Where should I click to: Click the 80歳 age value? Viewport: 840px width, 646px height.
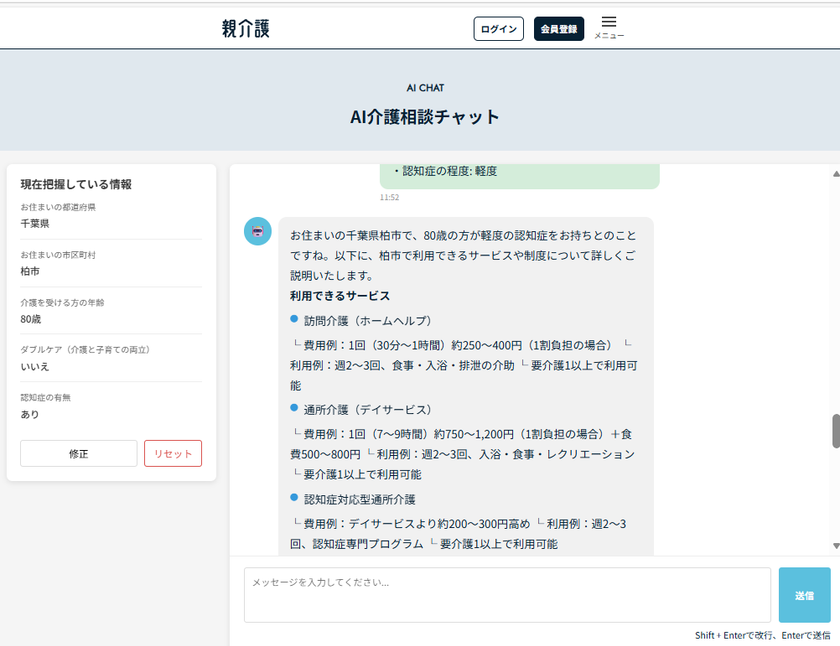click(31, 319)
